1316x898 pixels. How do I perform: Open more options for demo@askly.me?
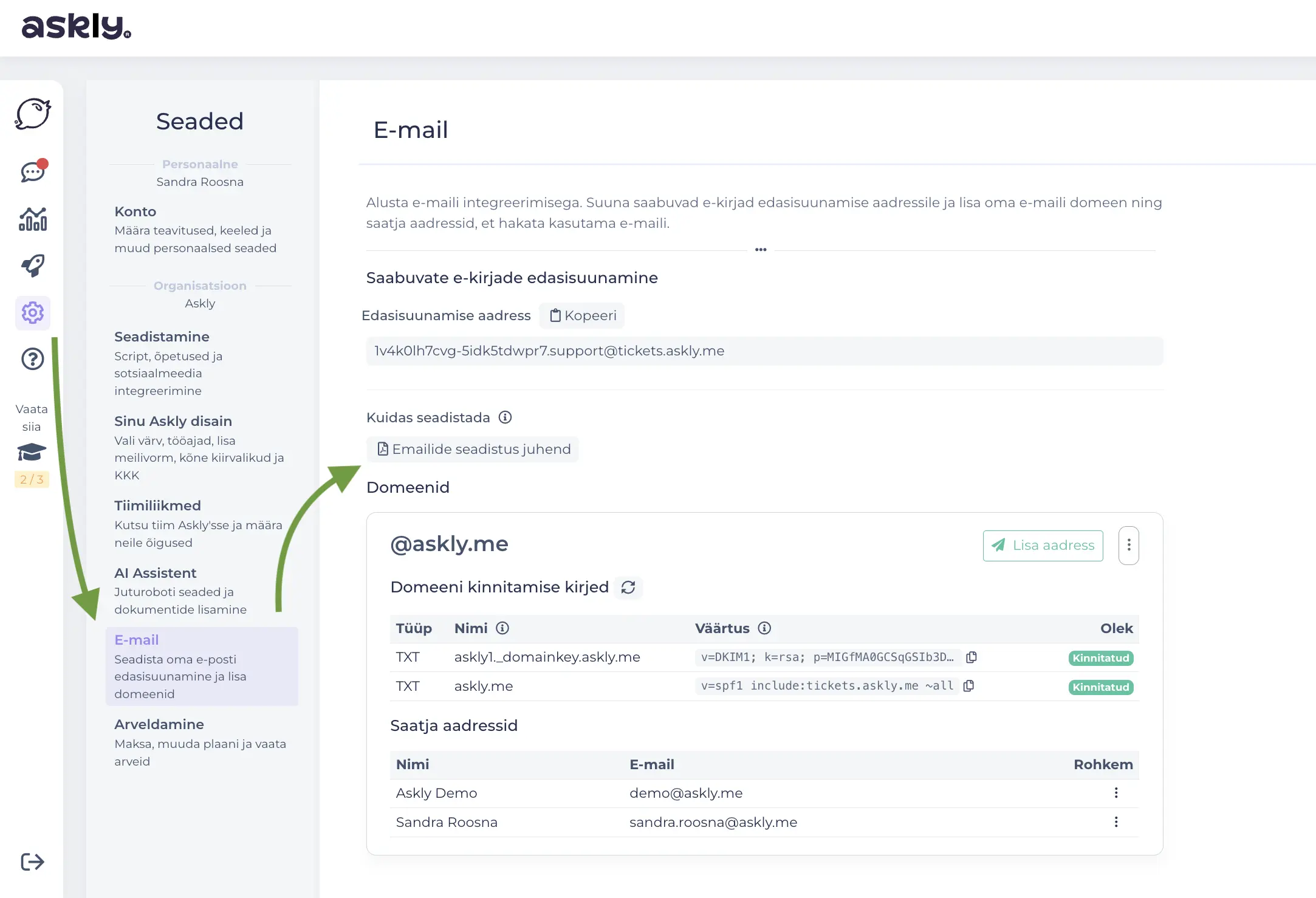click(1116, 793)
